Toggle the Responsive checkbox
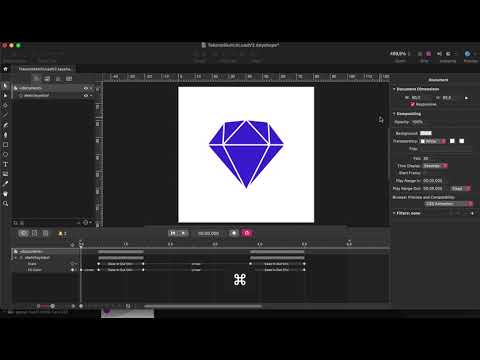The image size is (480, 360). [x=413, y=104]
